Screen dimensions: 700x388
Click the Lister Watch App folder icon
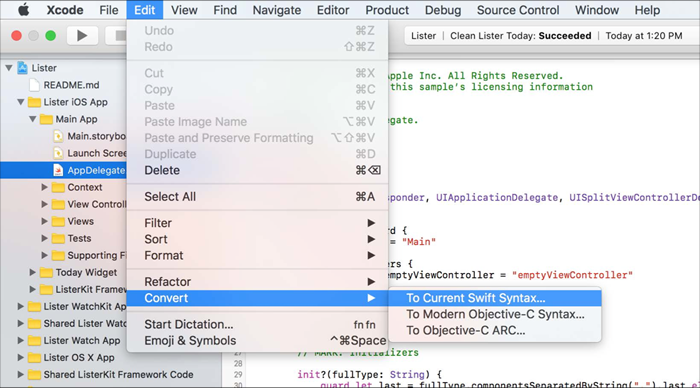point(34,340)
